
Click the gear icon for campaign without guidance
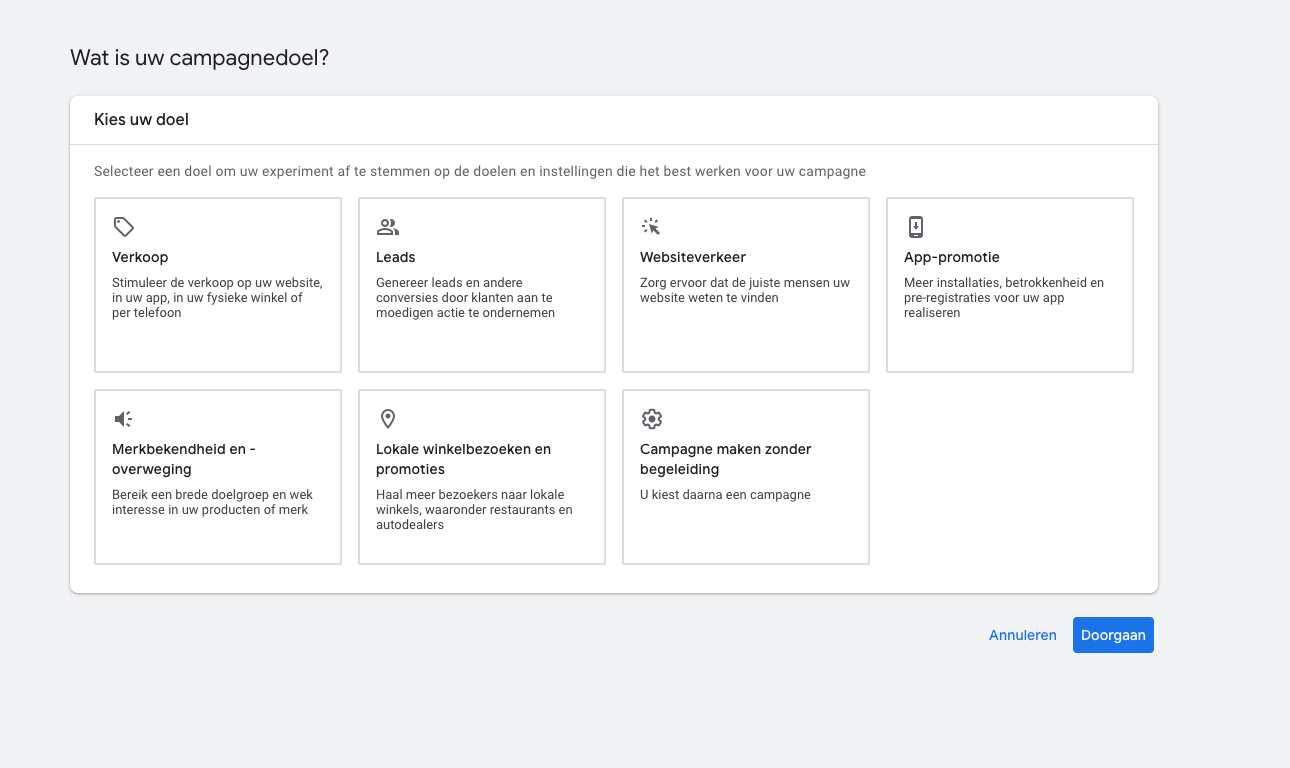[x=652, y=419]
